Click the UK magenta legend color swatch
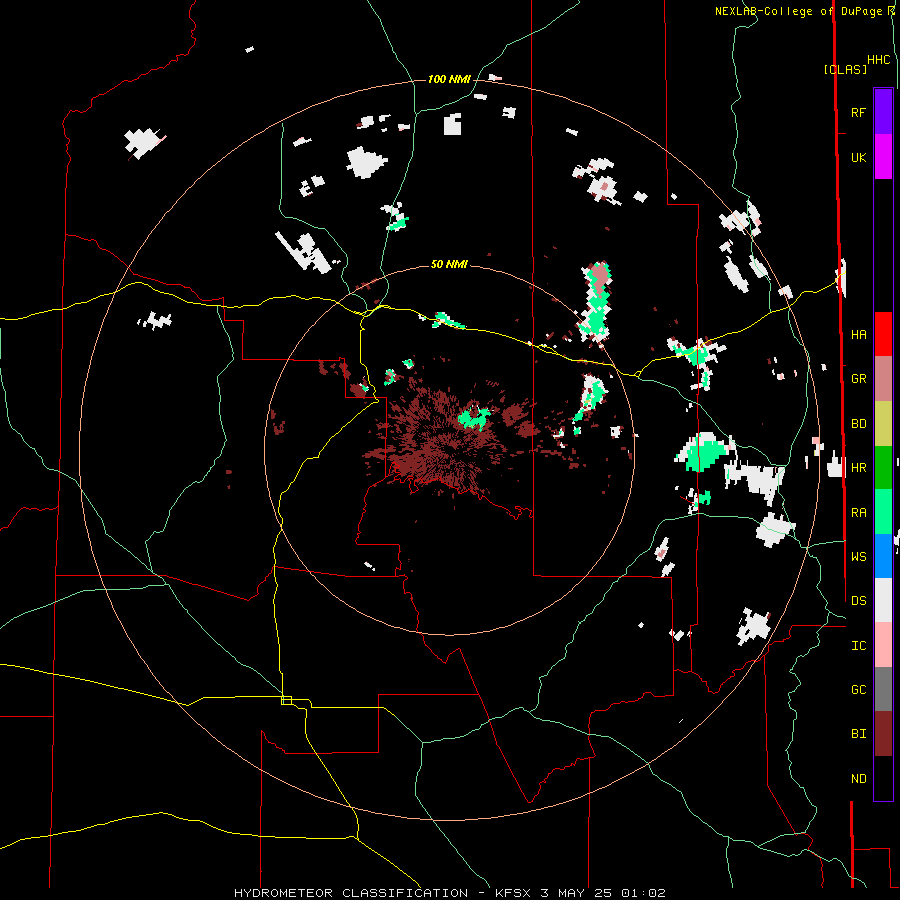 883,156
